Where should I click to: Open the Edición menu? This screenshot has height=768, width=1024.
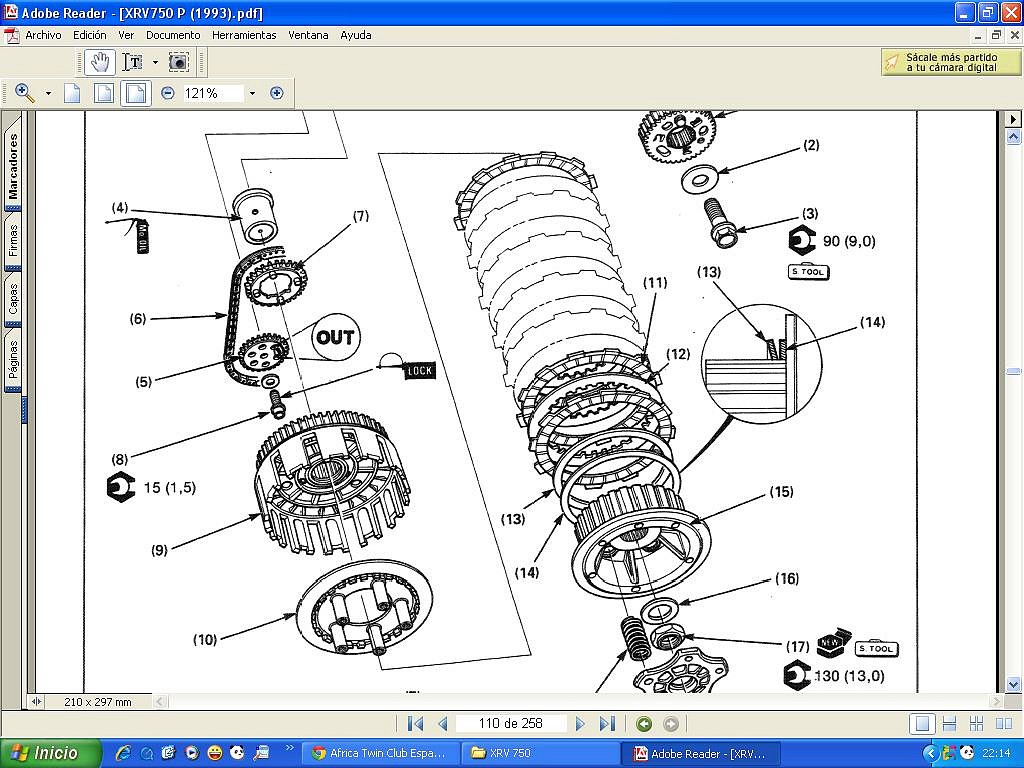[x=89, y=35]
